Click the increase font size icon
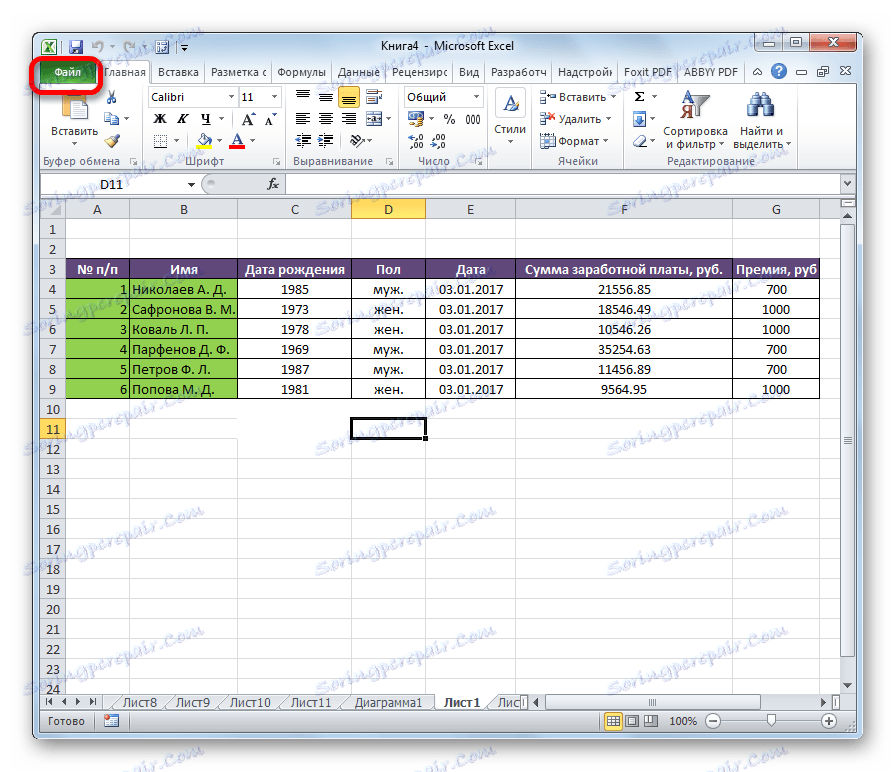The width and height of the screenshot is (896, 772). tap(247, 117)
